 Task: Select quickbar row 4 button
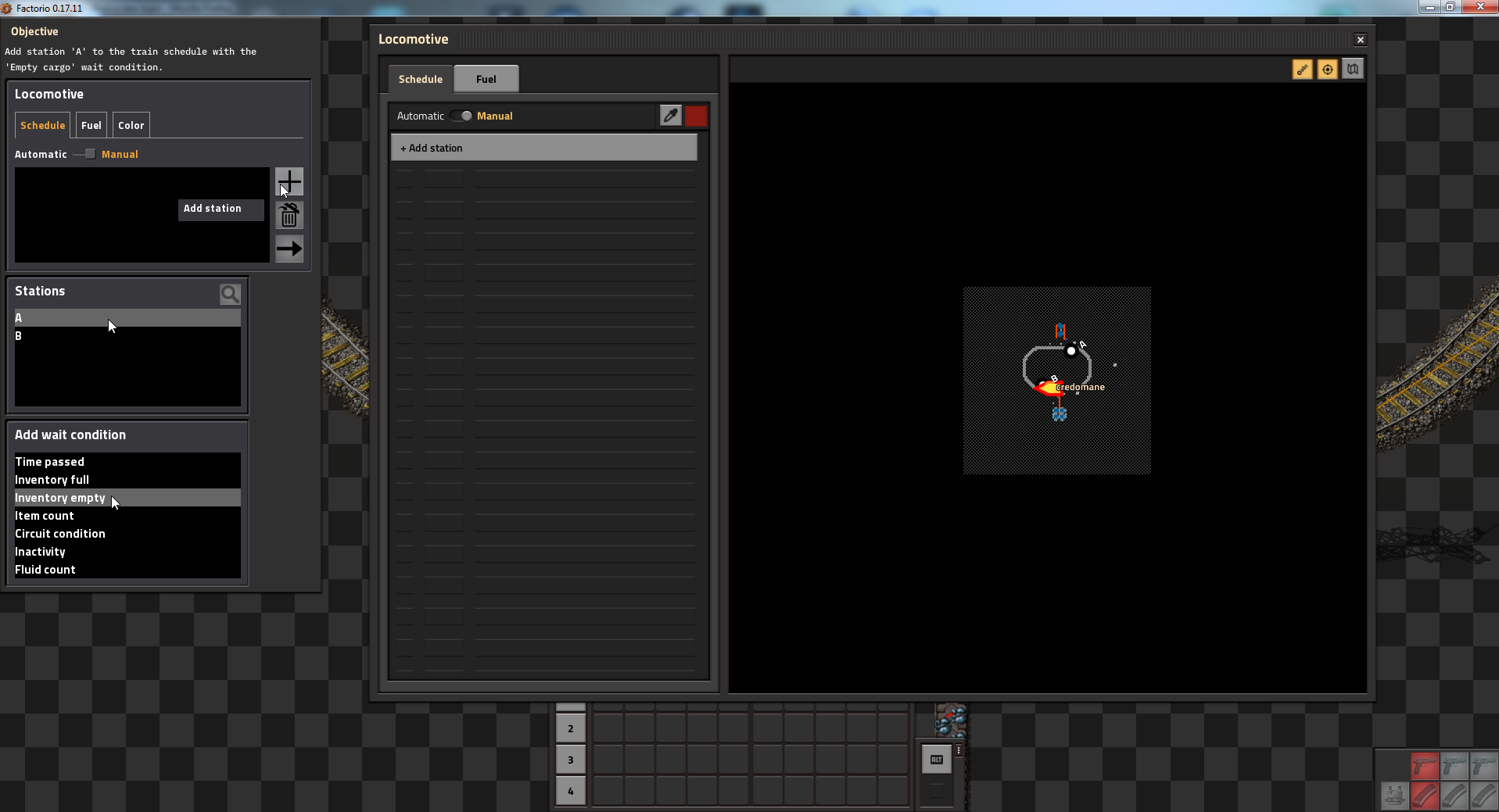pyautogui.click(x=571, y=791)
